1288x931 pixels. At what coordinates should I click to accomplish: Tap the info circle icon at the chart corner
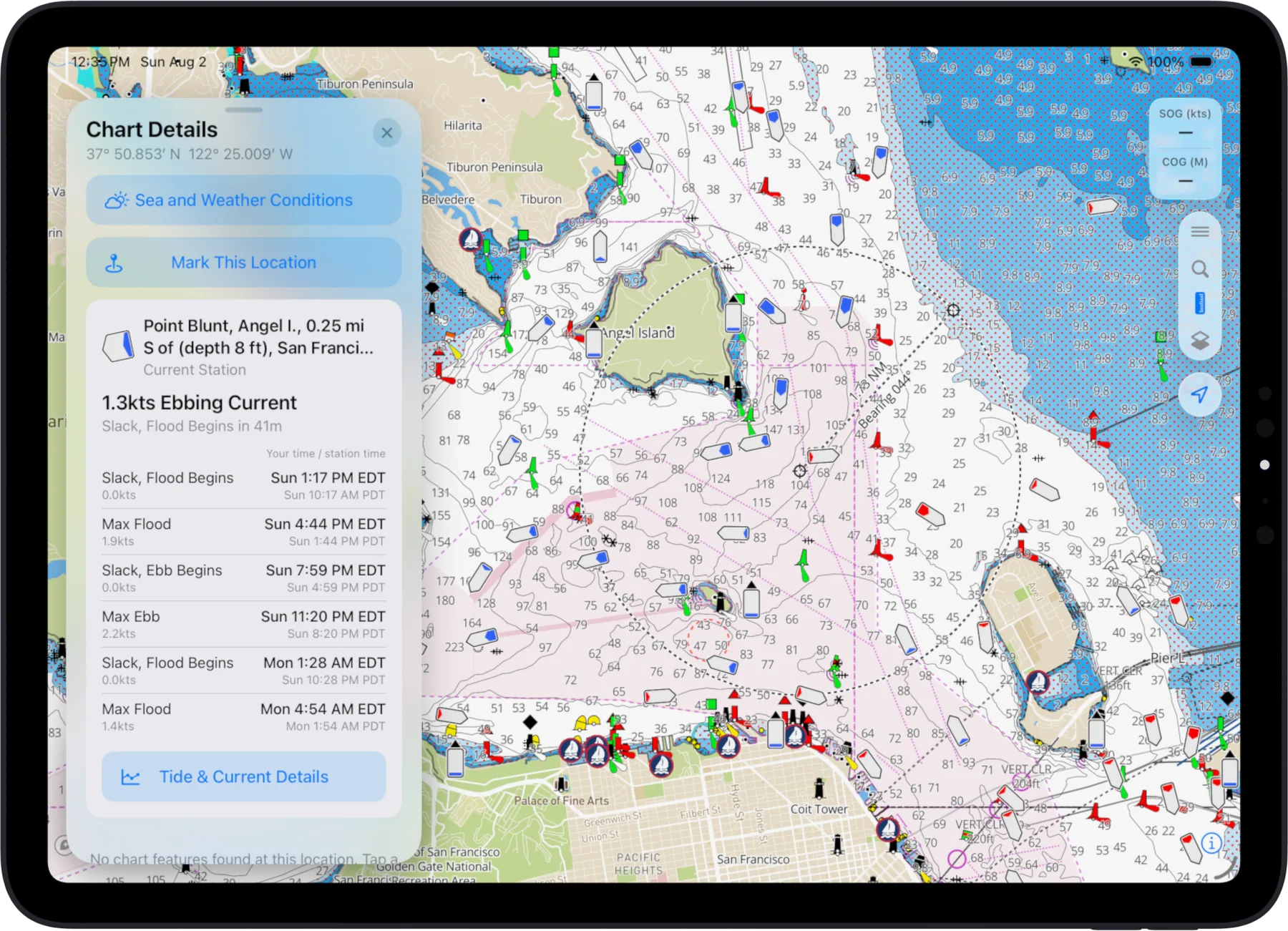pyautogui.click(x=1211, y=843)
